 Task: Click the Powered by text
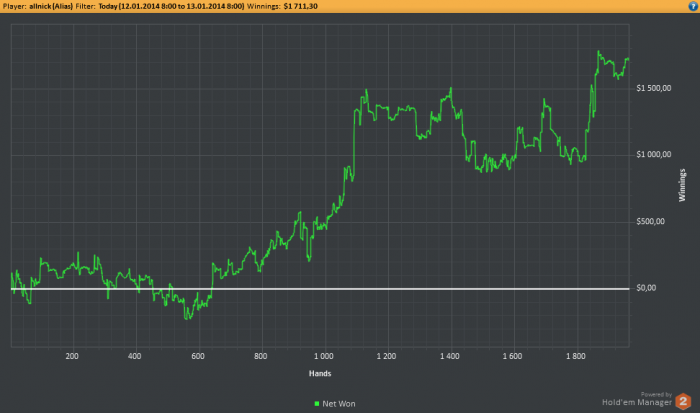point(656,394)
